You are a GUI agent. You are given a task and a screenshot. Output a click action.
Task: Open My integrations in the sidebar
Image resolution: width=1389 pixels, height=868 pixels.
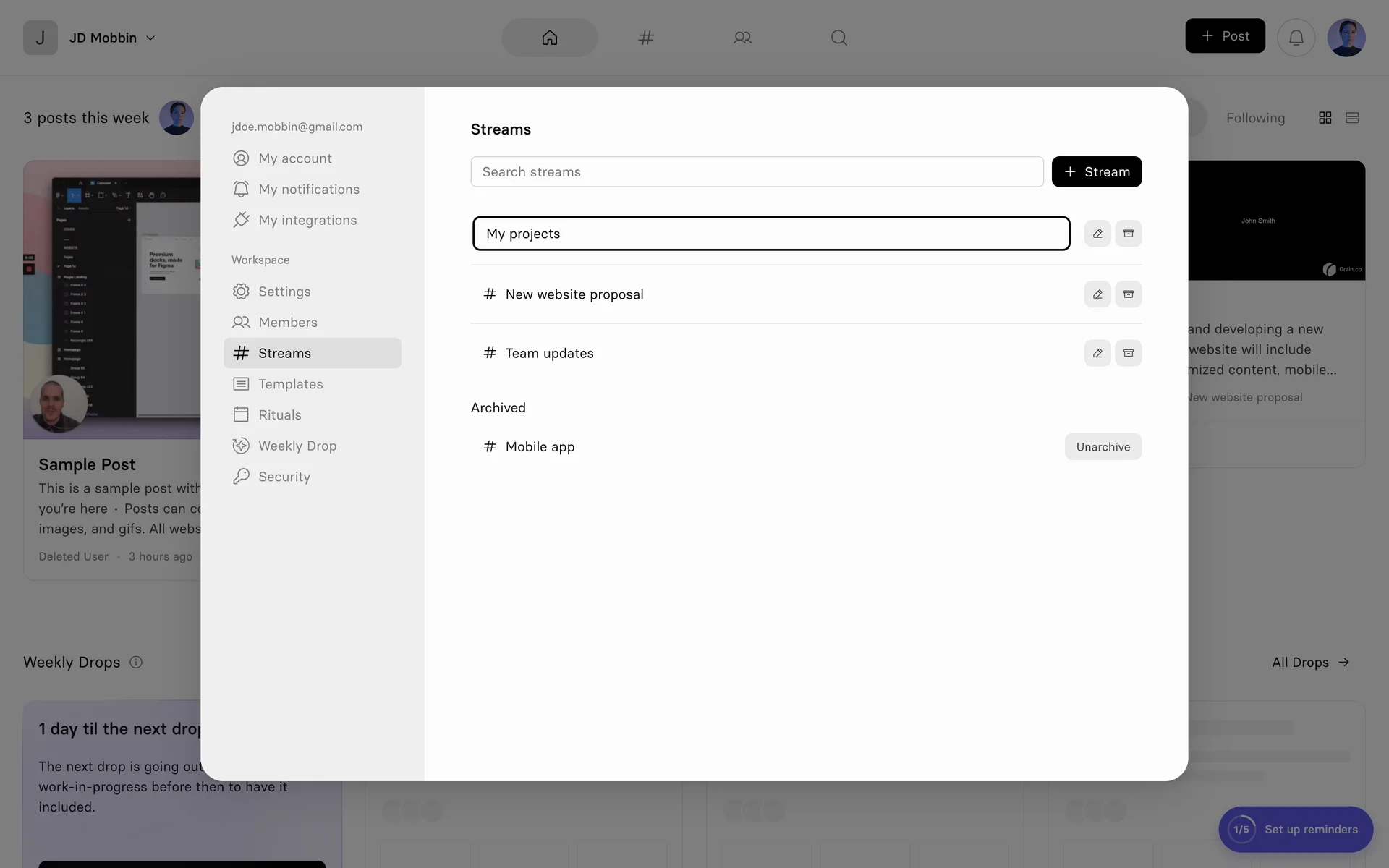(x=307, y=220)
